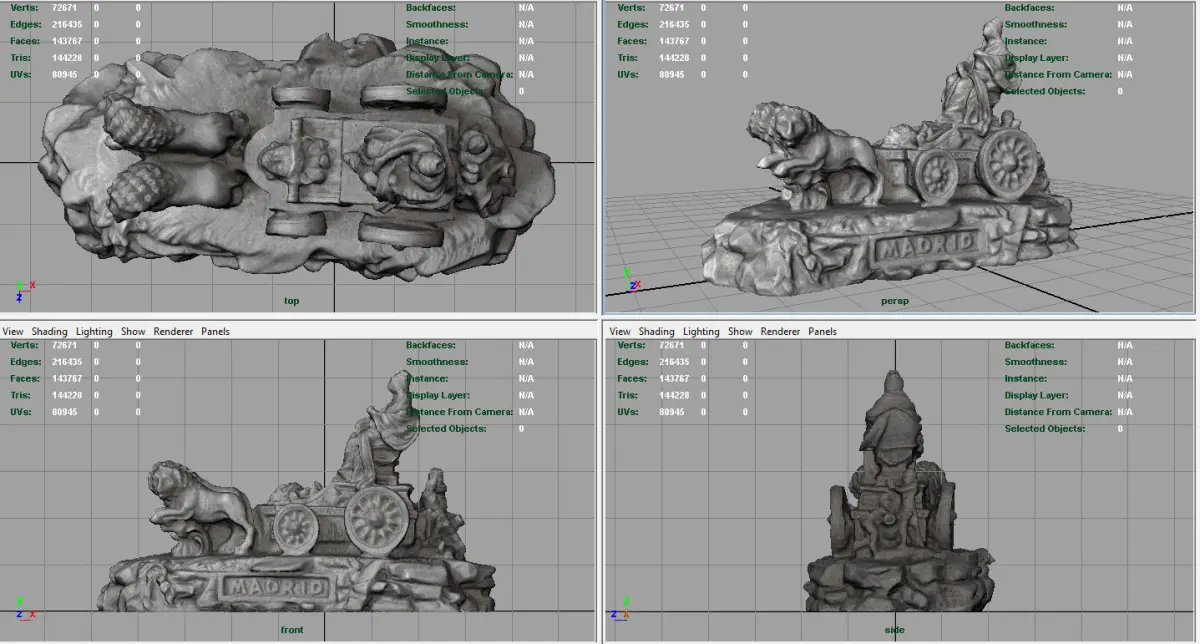Click 'Backfaces:' label in side viewport
The image size is (1200, 644).
coord(1030,345)
